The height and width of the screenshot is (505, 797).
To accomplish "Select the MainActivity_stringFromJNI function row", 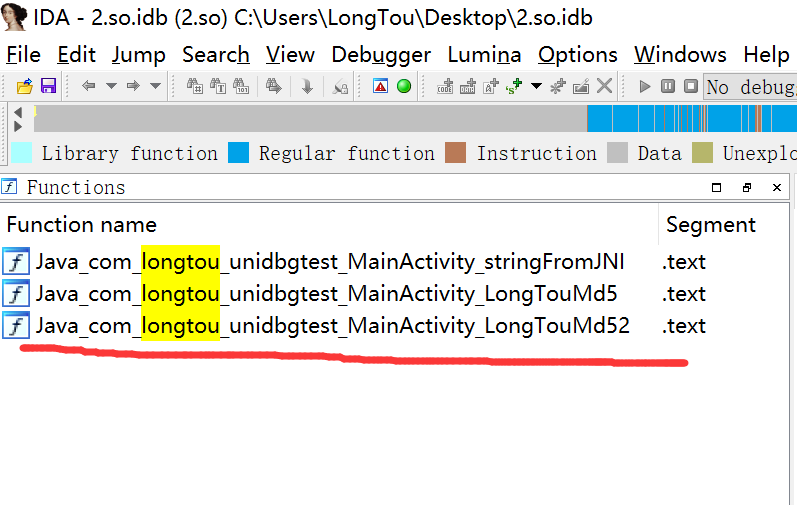I will click(x=395, y=262).
